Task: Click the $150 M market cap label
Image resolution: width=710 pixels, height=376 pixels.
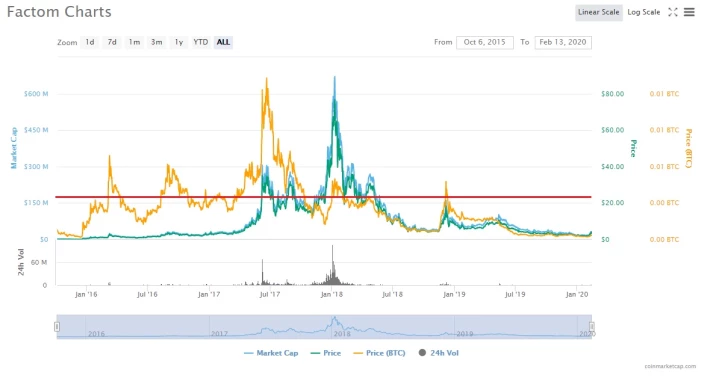Action: (36, 202)
